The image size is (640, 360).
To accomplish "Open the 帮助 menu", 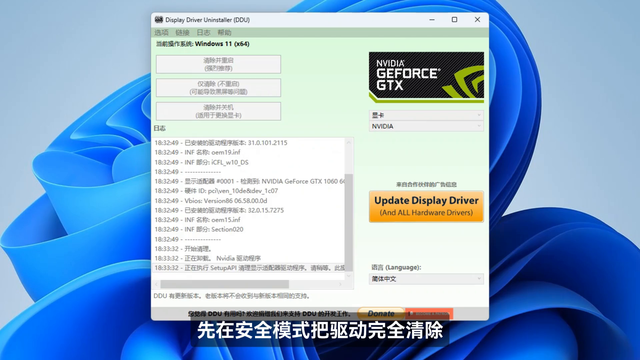I will 224,33.
